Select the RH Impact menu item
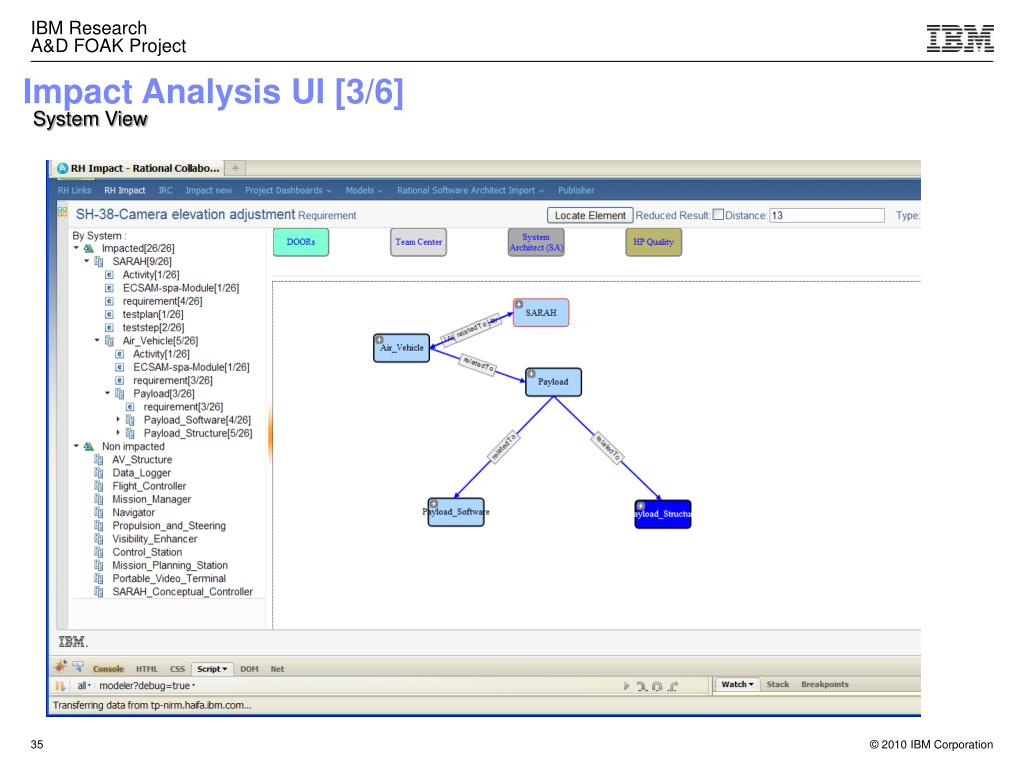 point(125,191)
